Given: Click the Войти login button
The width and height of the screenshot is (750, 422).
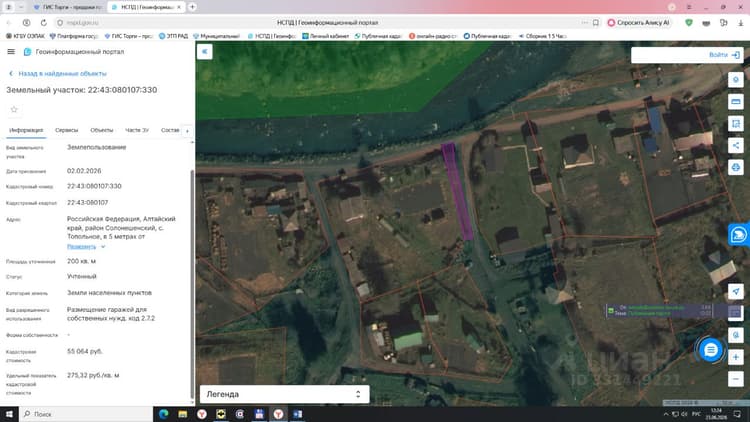Looking at the screenshot, I should pyautogui.click(x=724, y=55).
